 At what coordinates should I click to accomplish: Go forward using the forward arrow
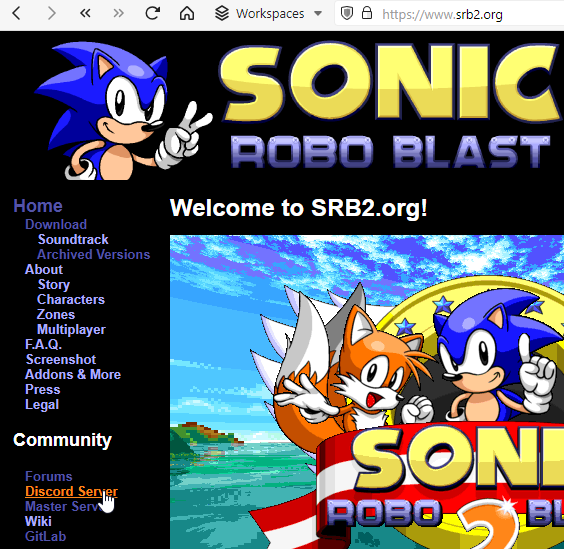[52, 14]
